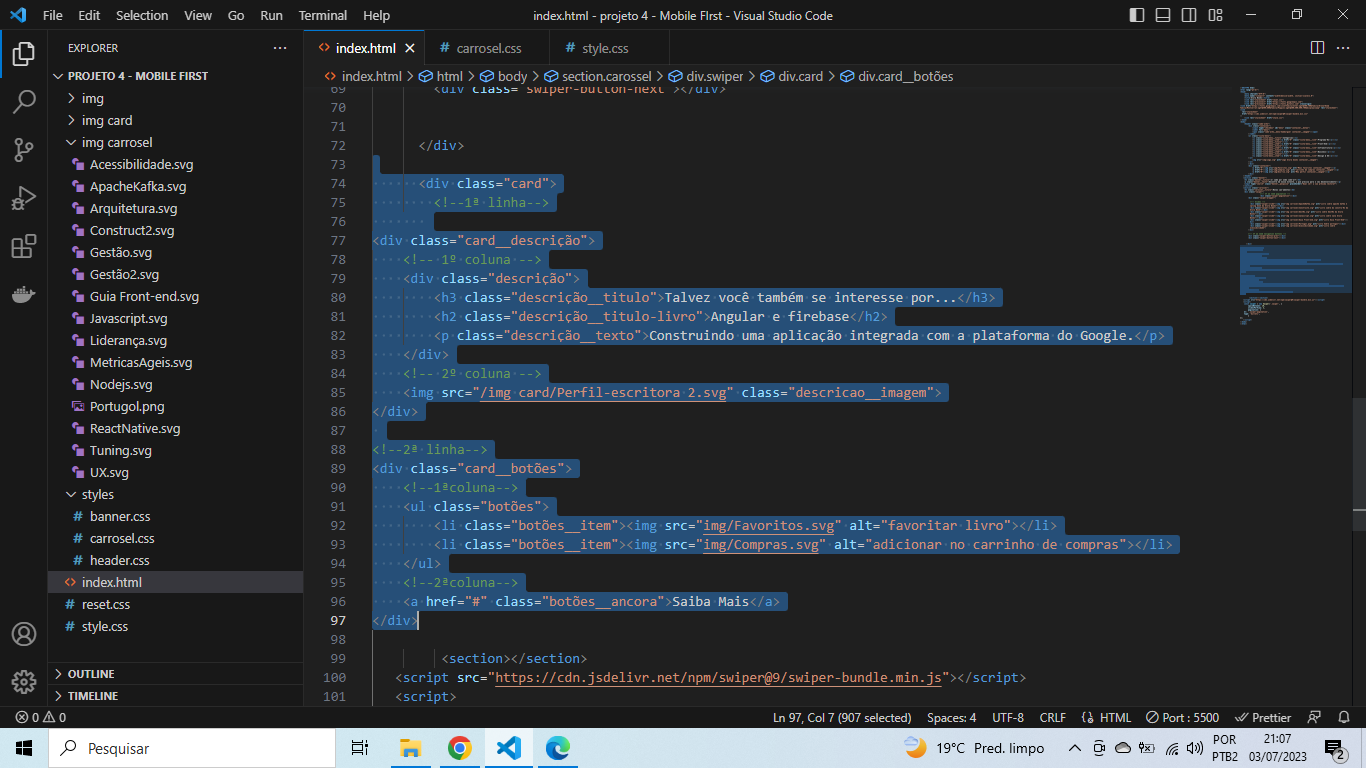Switch to carrosel.css tab
This screenshot has height=768, width=1366.
tap(488, 48)
